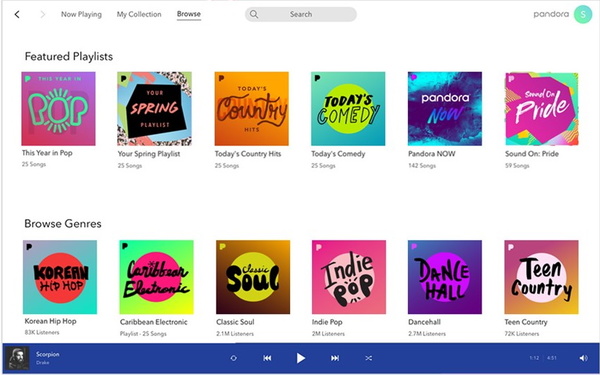Image resolution: width=600 pixels, height=375 pixels.
Task: Click the total time "4:51"
Action: 552,358
